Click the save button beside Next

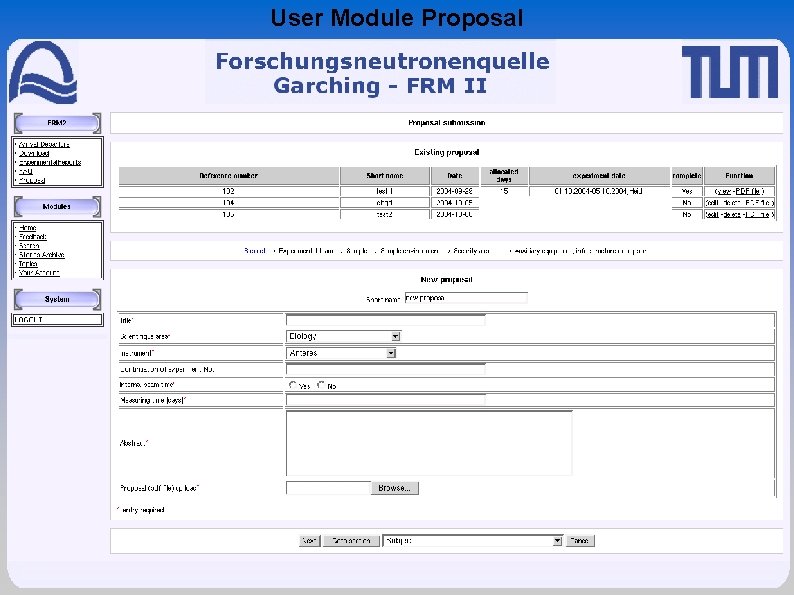(x=351, y=541)
